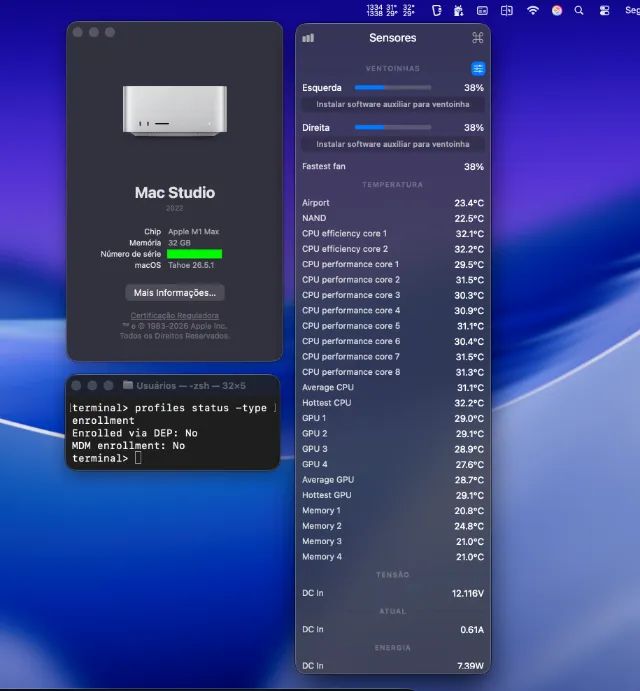Click the Tahoe 26.5.1 macOS version
This screenshot has height=691, width=640.
click(x=191, y=265)
